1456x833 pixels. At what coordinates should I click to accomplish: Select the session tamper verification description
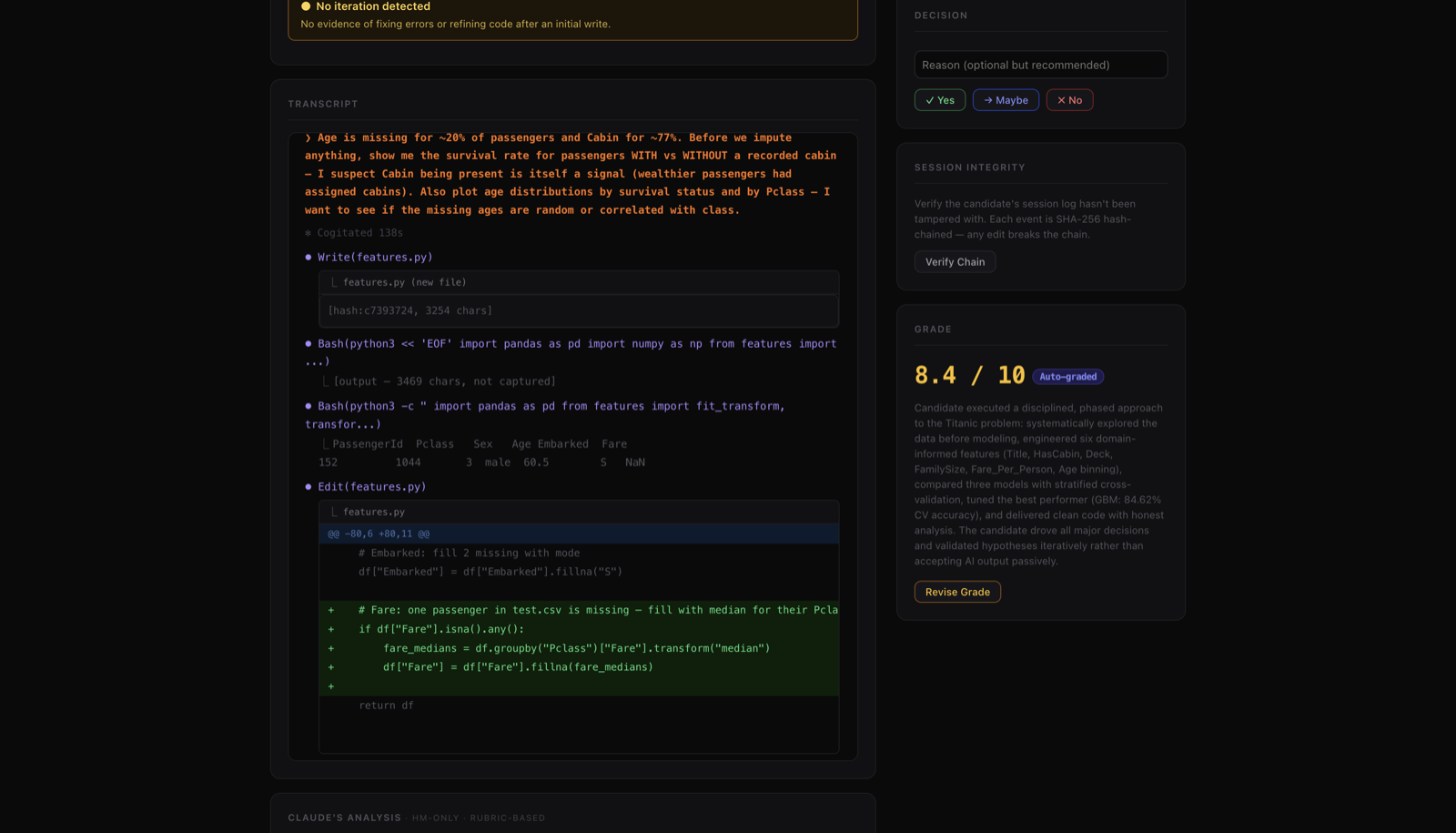tap(1025, 219)
